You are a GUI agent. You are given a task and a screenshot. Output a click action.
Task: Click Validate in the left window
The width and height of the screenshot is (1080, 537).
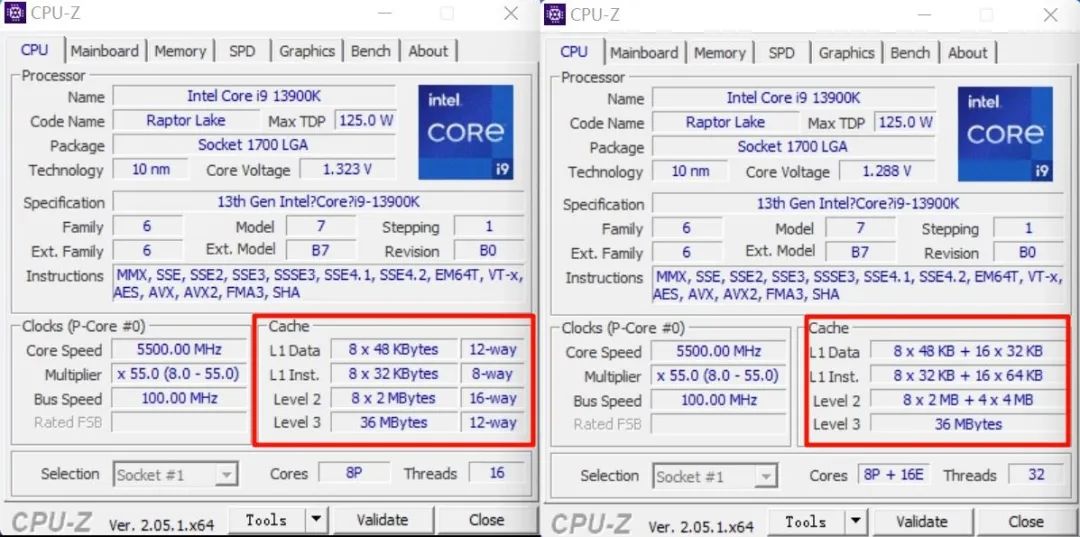382,520
